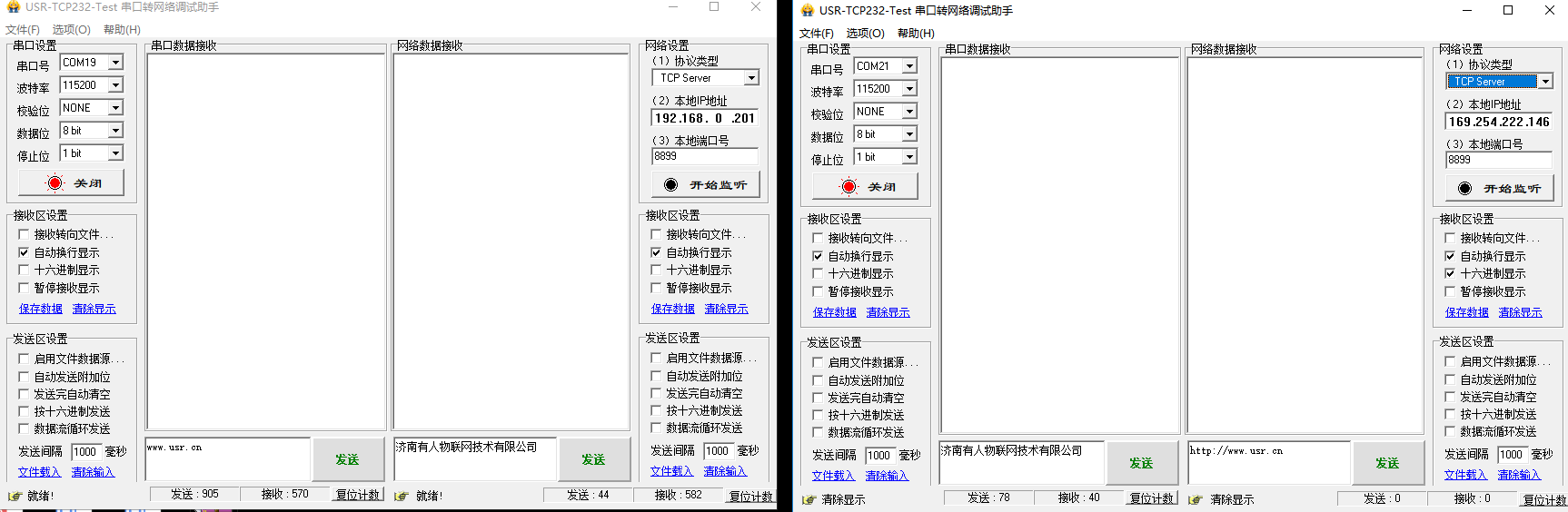
Task: Send the serial message 济南有人物联网技术有限公司 in right window
Action: pos(1141,463)
